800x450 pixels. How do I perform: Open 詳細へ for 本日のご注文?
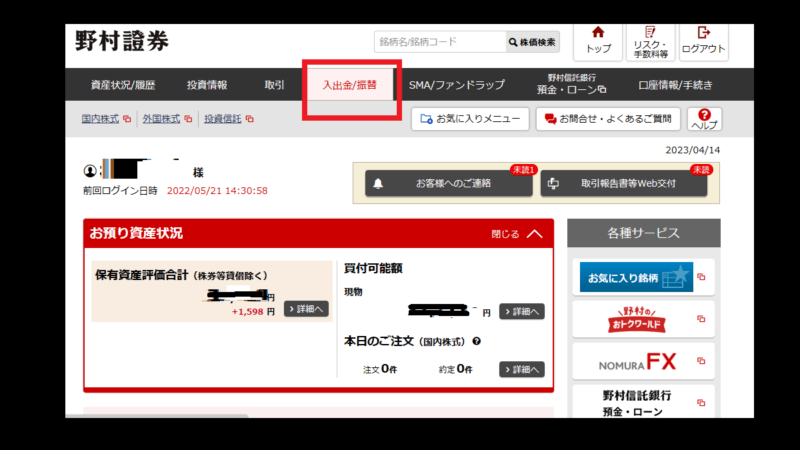521,369
